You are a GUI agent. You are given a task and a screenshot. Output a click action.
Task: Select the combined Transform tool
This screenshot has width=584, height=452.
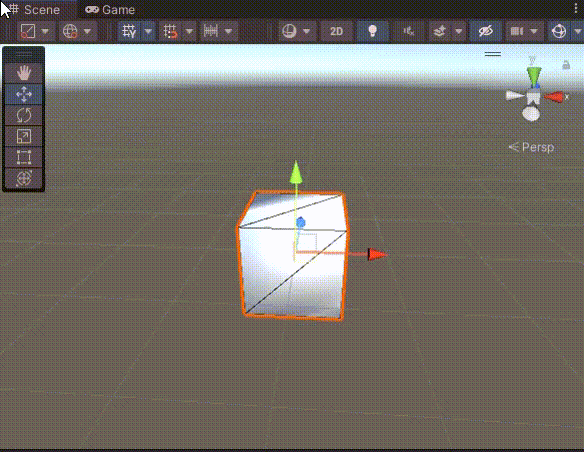pyautogui.click(x=24, y=178)
